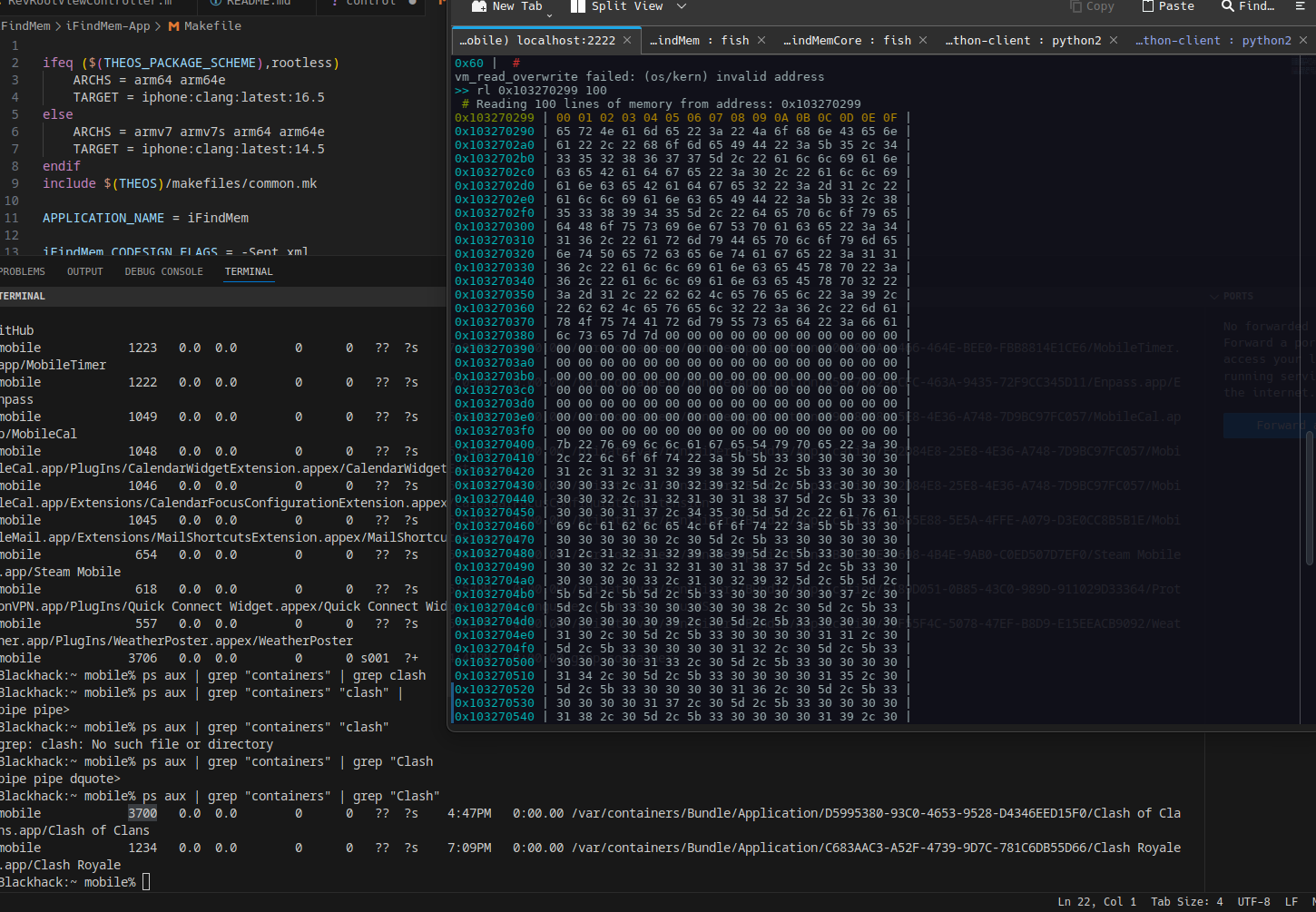Close the last thon-client : python2 tab
1316x912 pixels.
pyautogui.click(x=1303, y=40)
